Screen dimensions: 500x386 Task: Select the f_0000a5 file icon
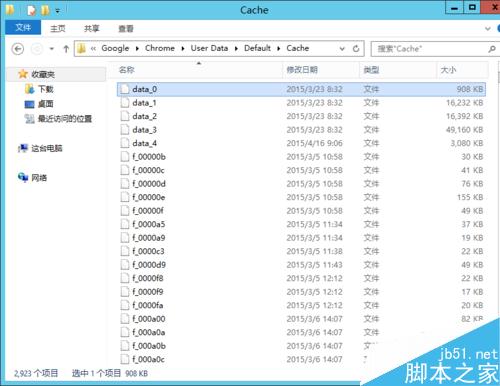click(x=125, y=224)
